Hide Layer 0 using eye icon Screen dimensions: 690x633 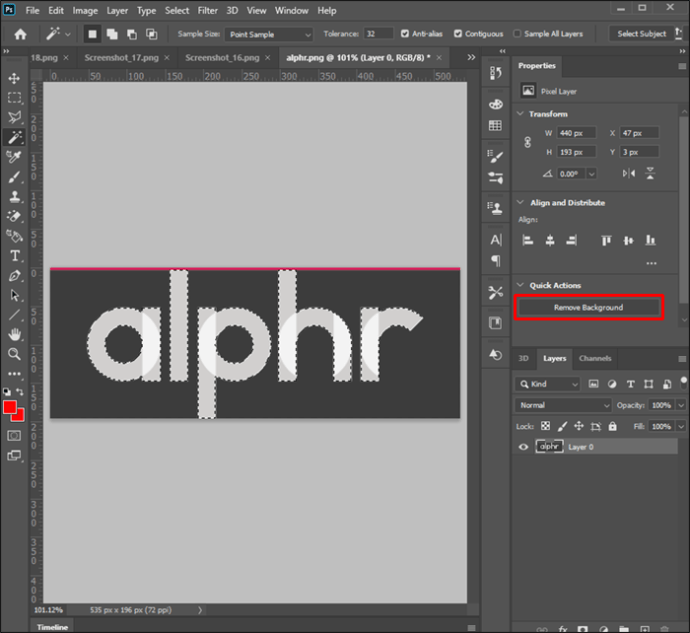pyautogui.click(x=522, y=447)
